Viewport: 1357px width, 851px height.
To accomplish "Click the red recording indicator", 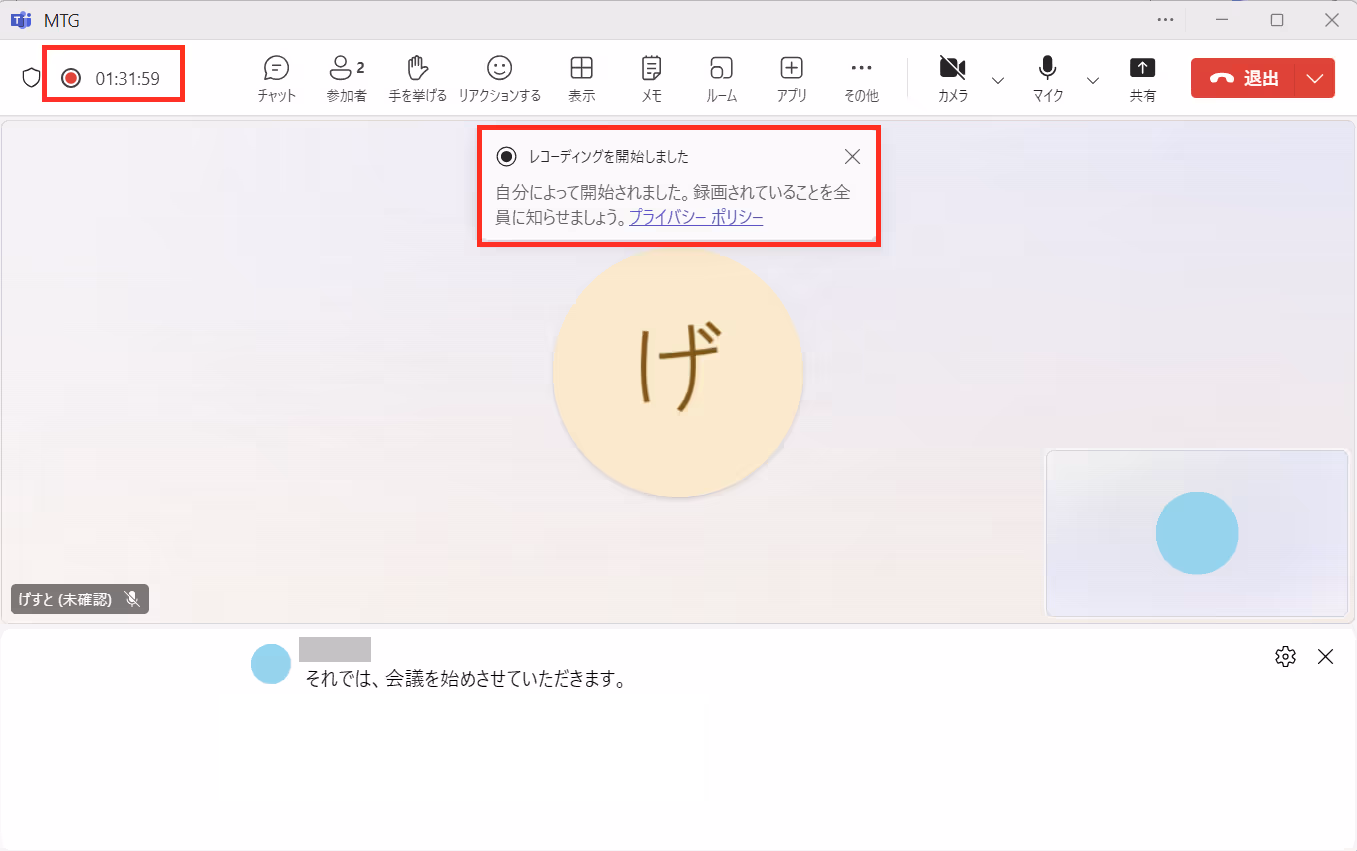I will click(x=70, y=78).
